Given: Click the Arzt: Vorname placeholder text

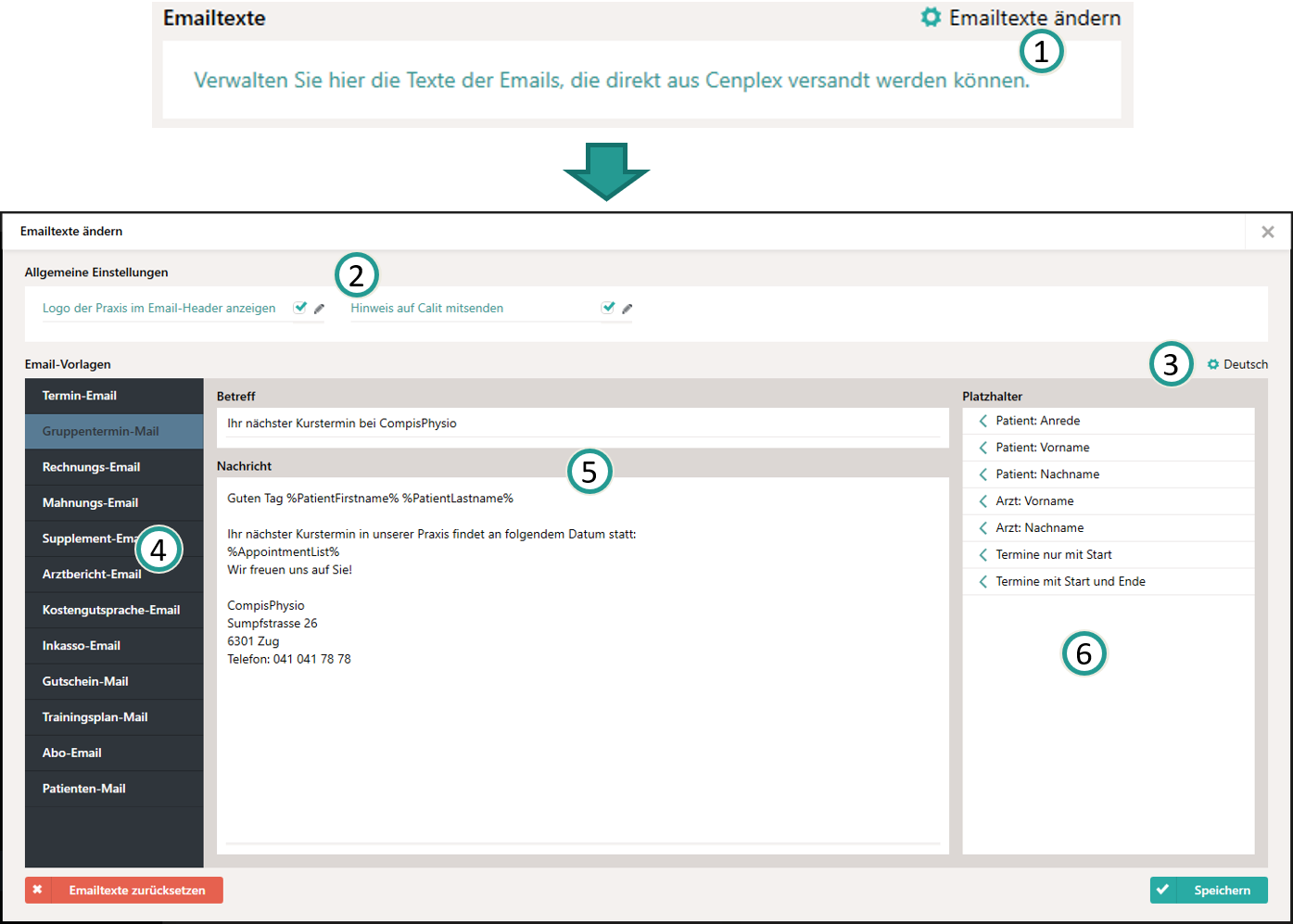Looking at the screenshot, I should (x=1034, y=501).
